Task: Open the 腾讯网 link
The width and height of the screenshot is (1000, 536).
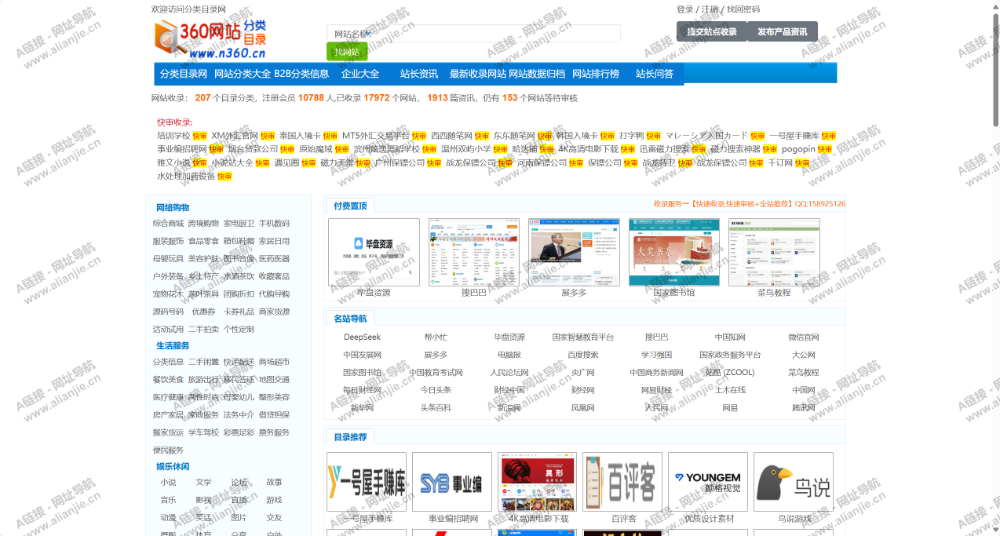Action: pyautogui.click(x=804, y=408)
